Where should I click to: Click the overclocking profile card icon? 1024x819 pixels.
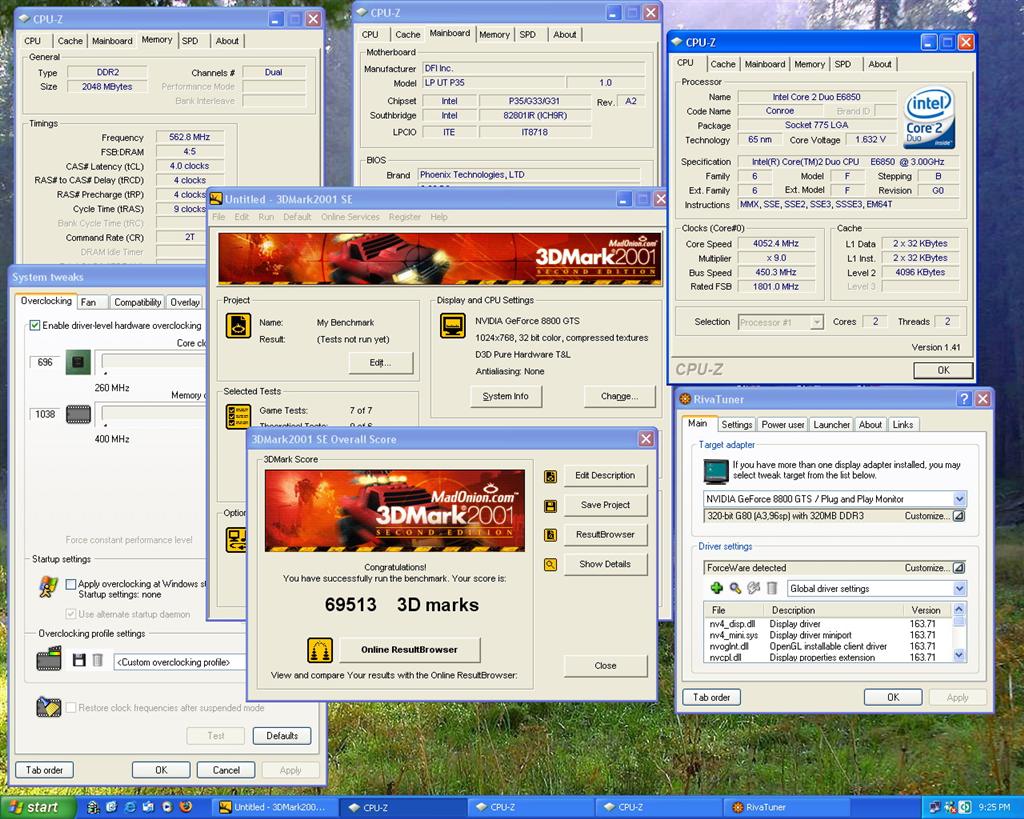point(49,658)
